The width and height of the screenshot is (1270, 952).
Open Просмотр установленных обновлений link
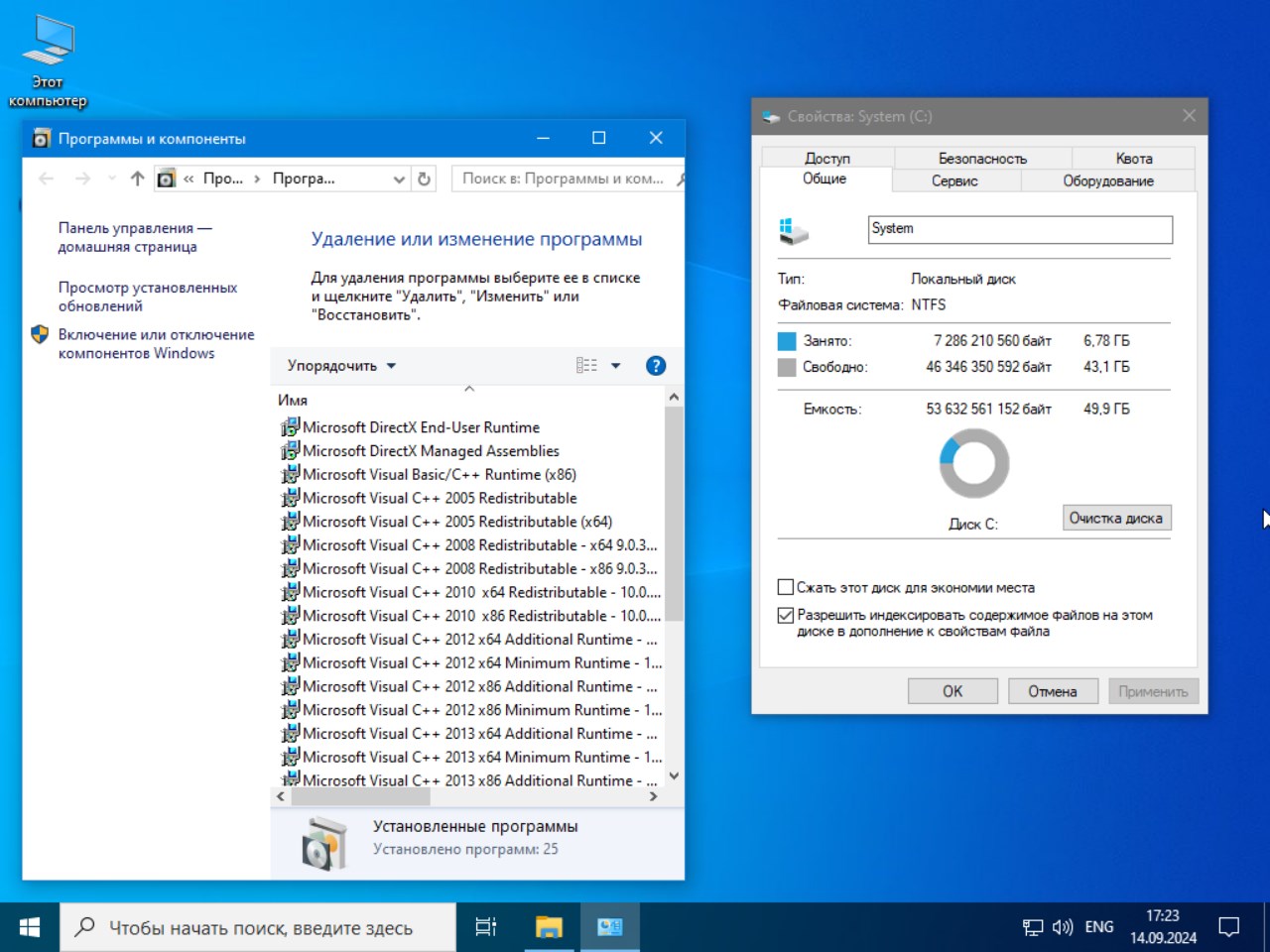point(147,297)
